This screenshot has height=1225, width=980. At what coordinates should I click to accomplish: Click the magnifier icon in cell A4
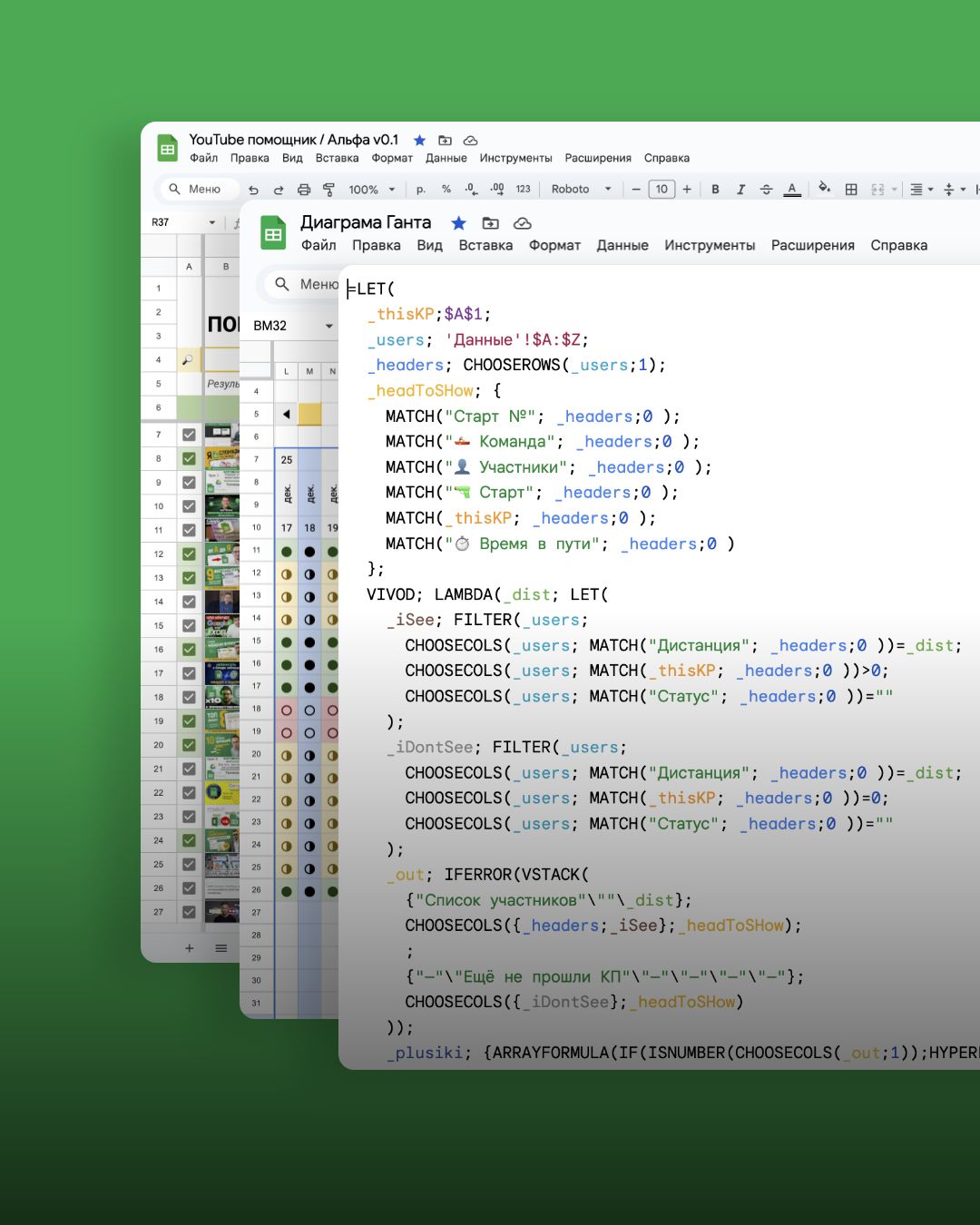(188, 360)
